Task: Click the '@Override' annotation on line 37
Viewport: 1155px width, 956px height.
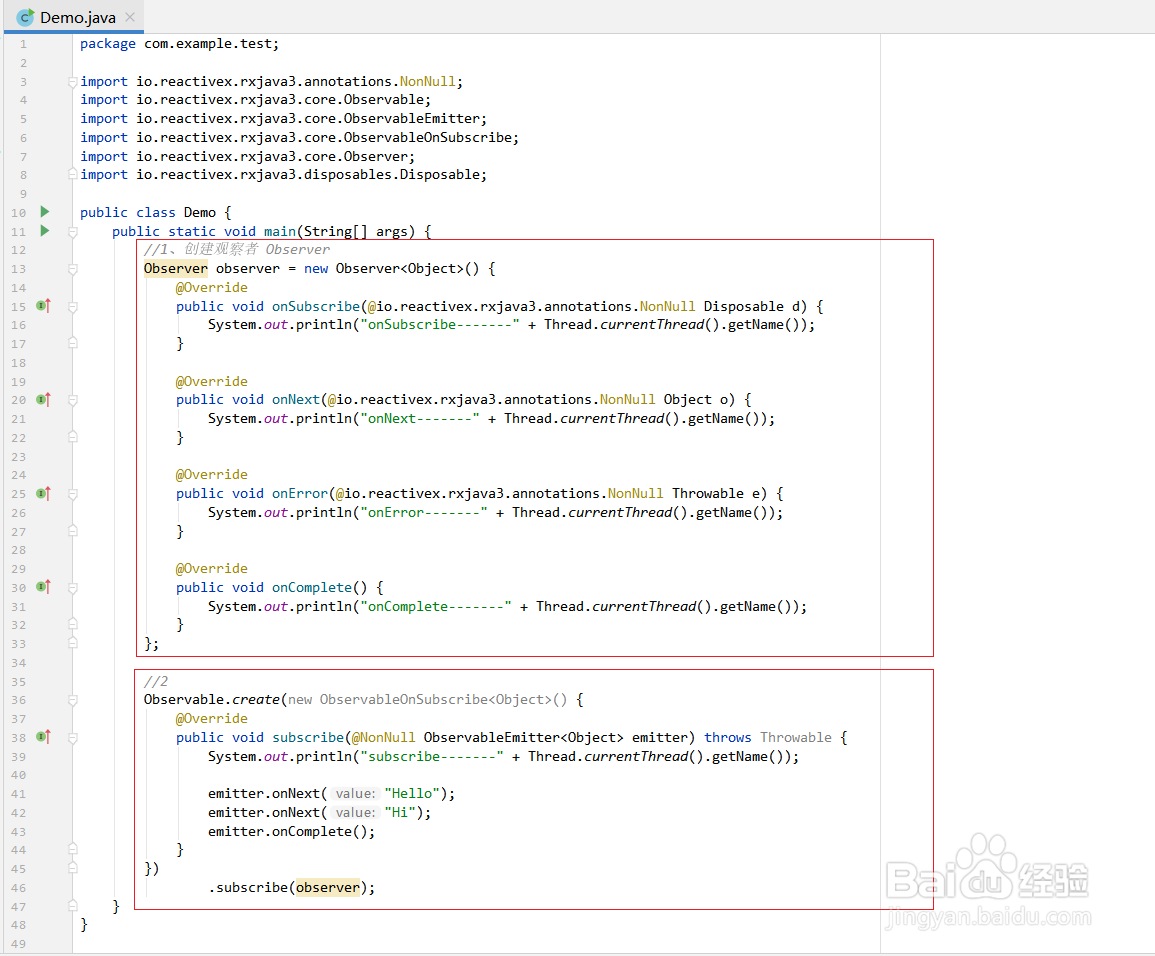Action: [x=211, y=718]
